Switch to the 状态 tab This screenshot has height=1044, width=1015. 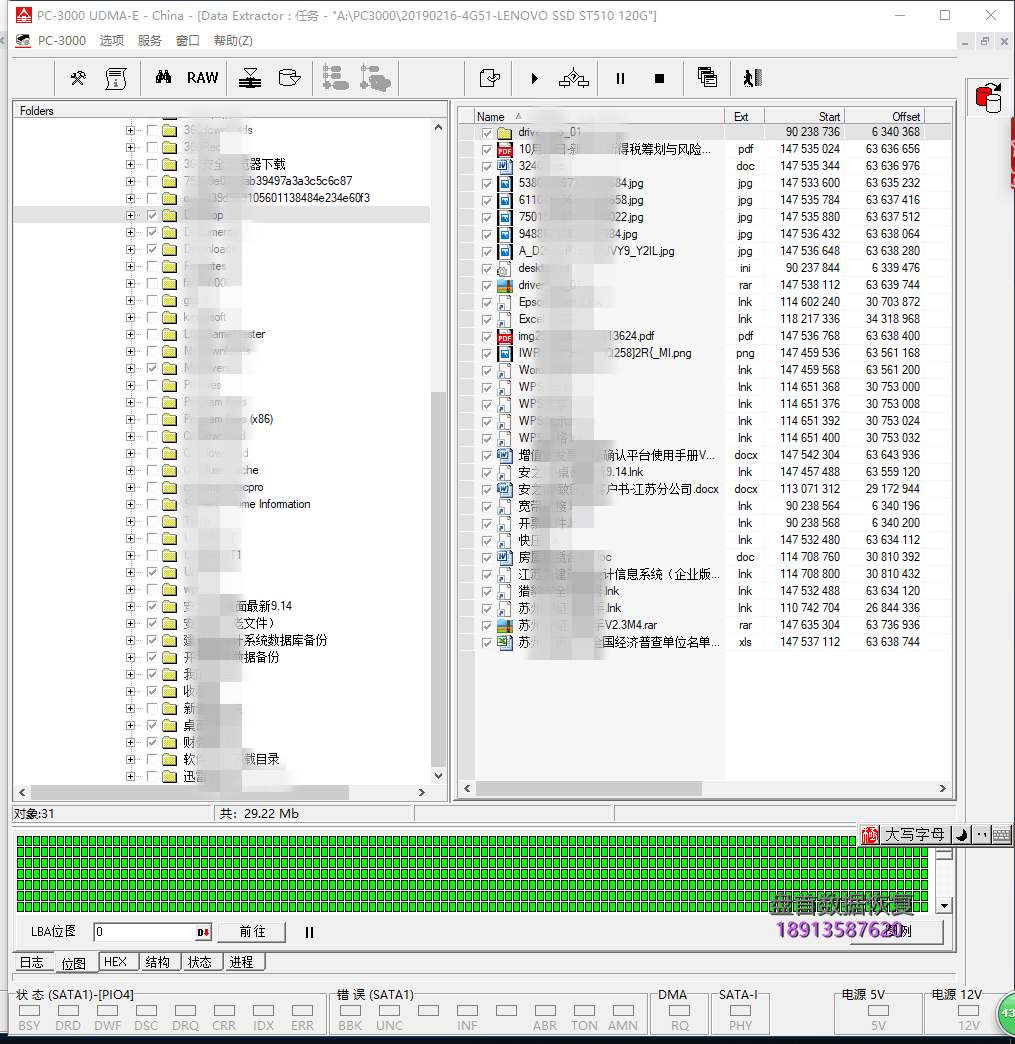[x=200, y=962]
